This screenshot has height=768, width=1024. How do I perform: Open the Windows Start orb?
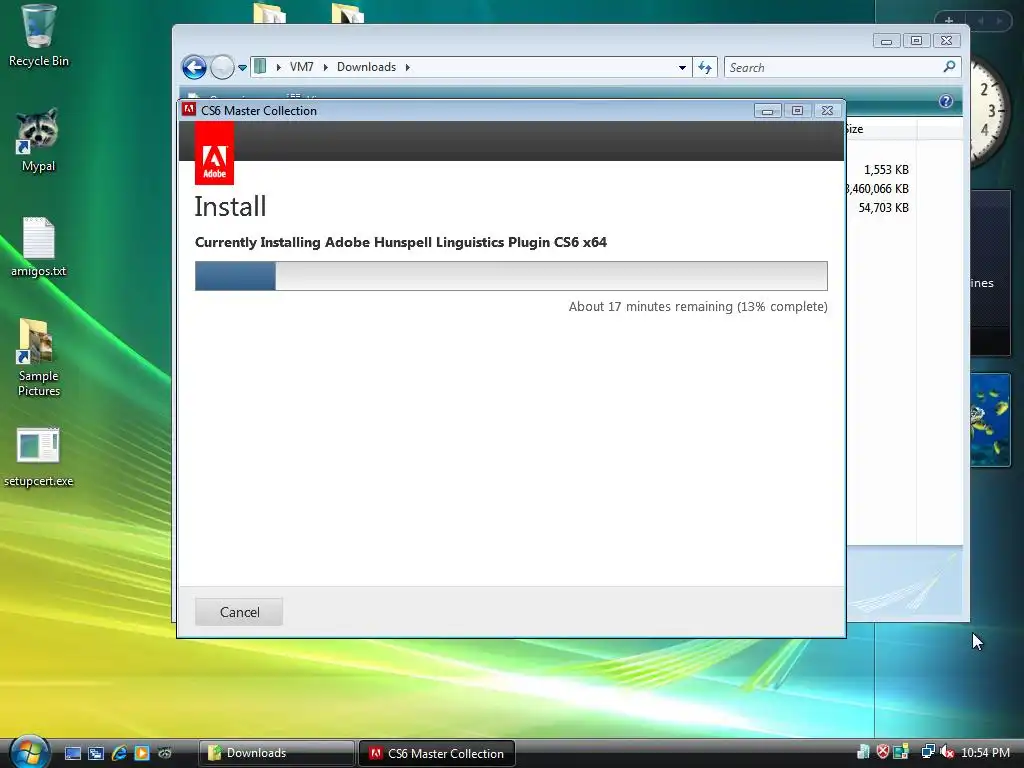coord(29,752)
